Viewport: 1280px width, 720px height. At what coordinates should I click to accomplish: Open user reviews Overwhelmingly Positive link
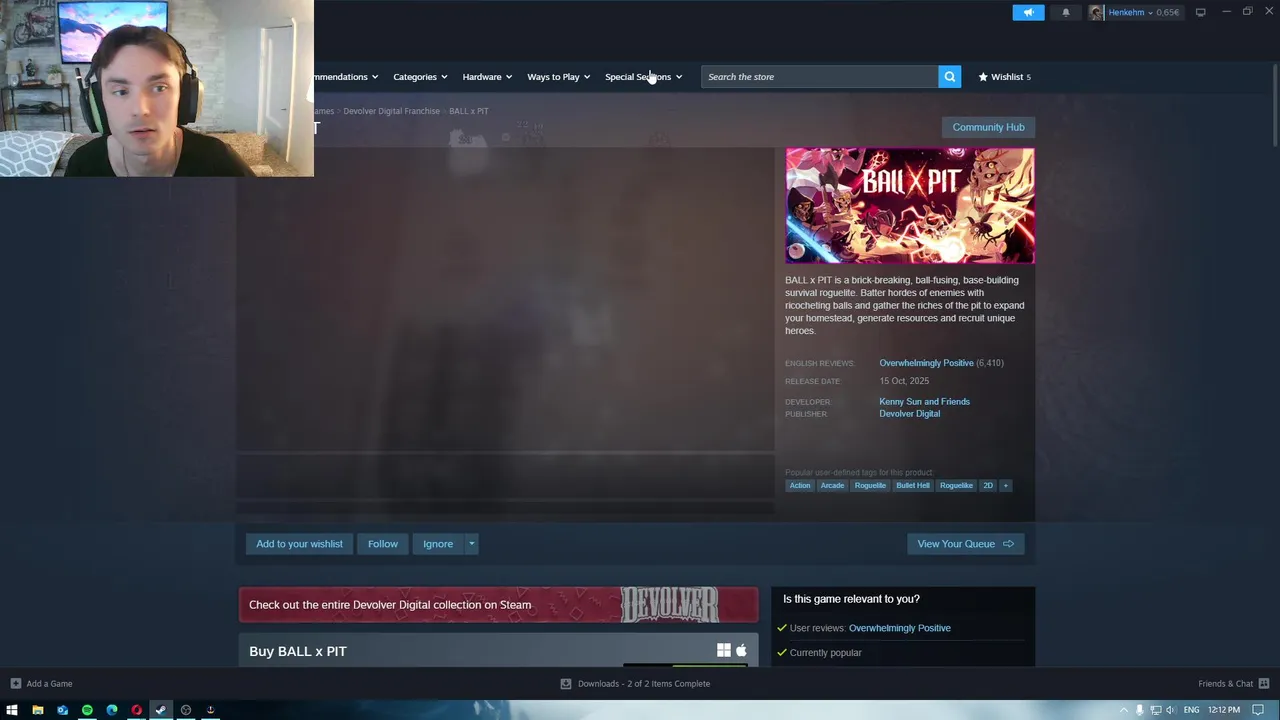click(899, 628)
